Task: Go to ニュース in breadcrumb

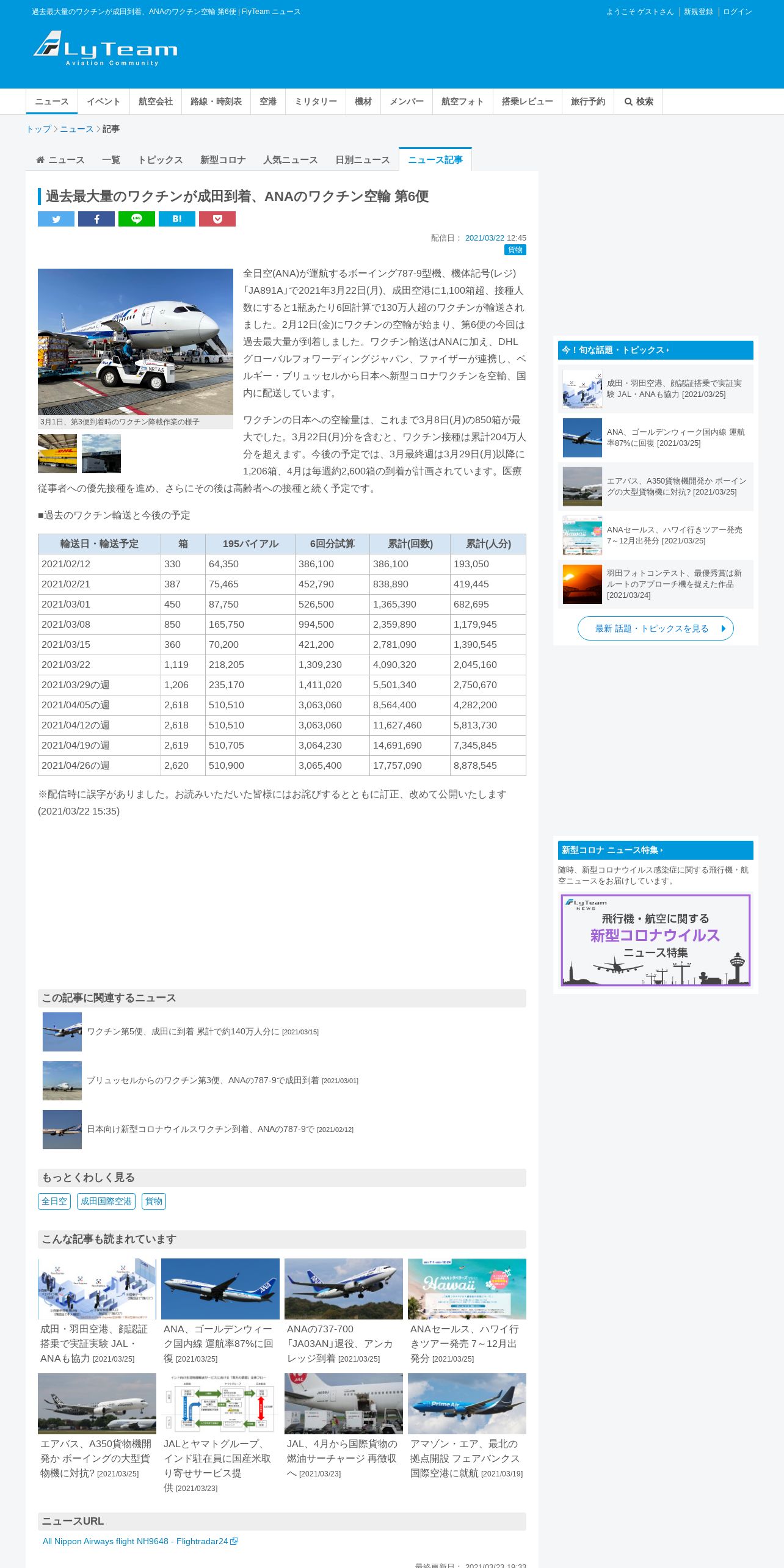Action: point(77,129)
